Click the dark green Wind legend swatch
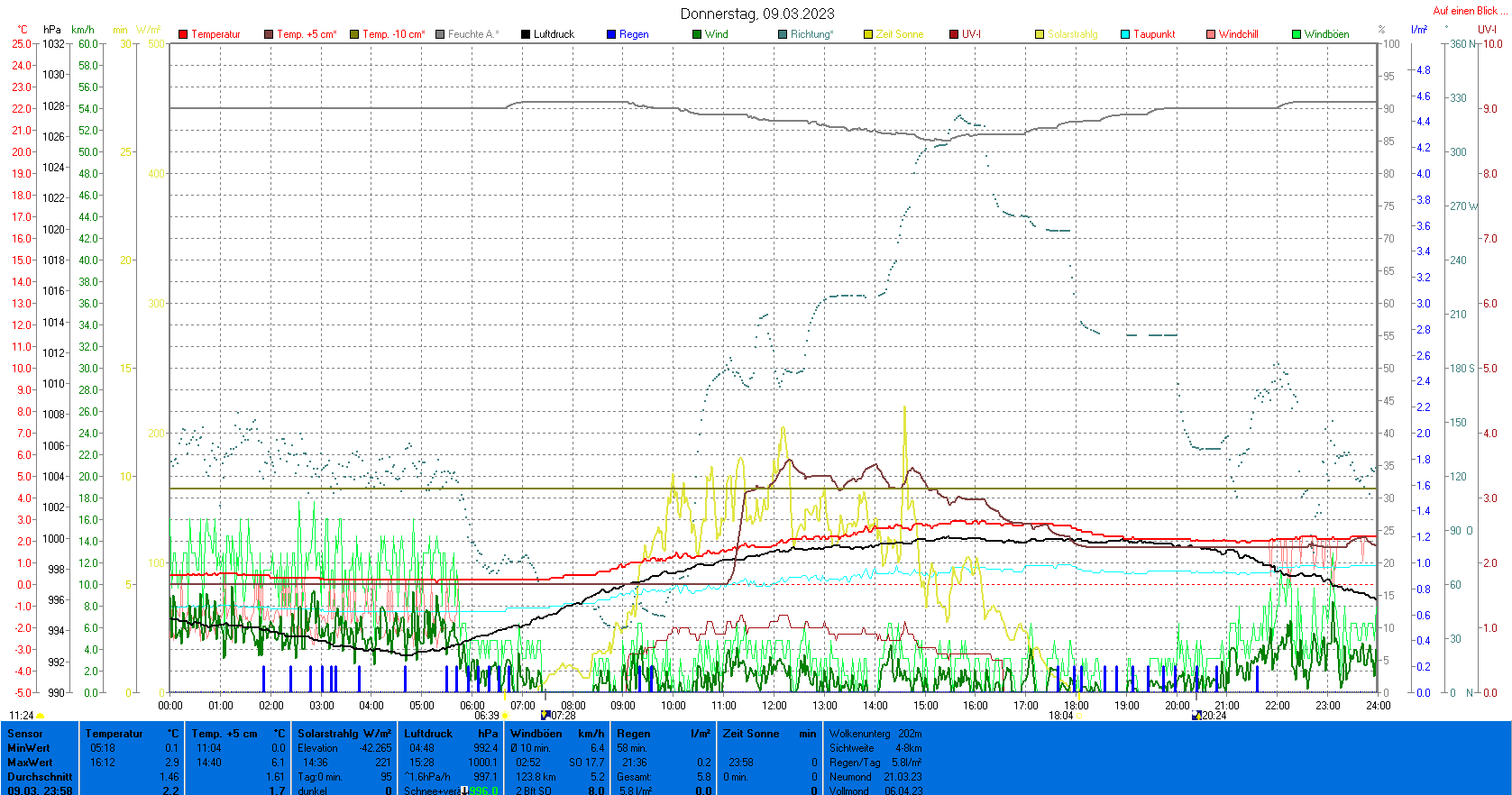Viewport: 1512px width, 795px height. tap(697, 34)
